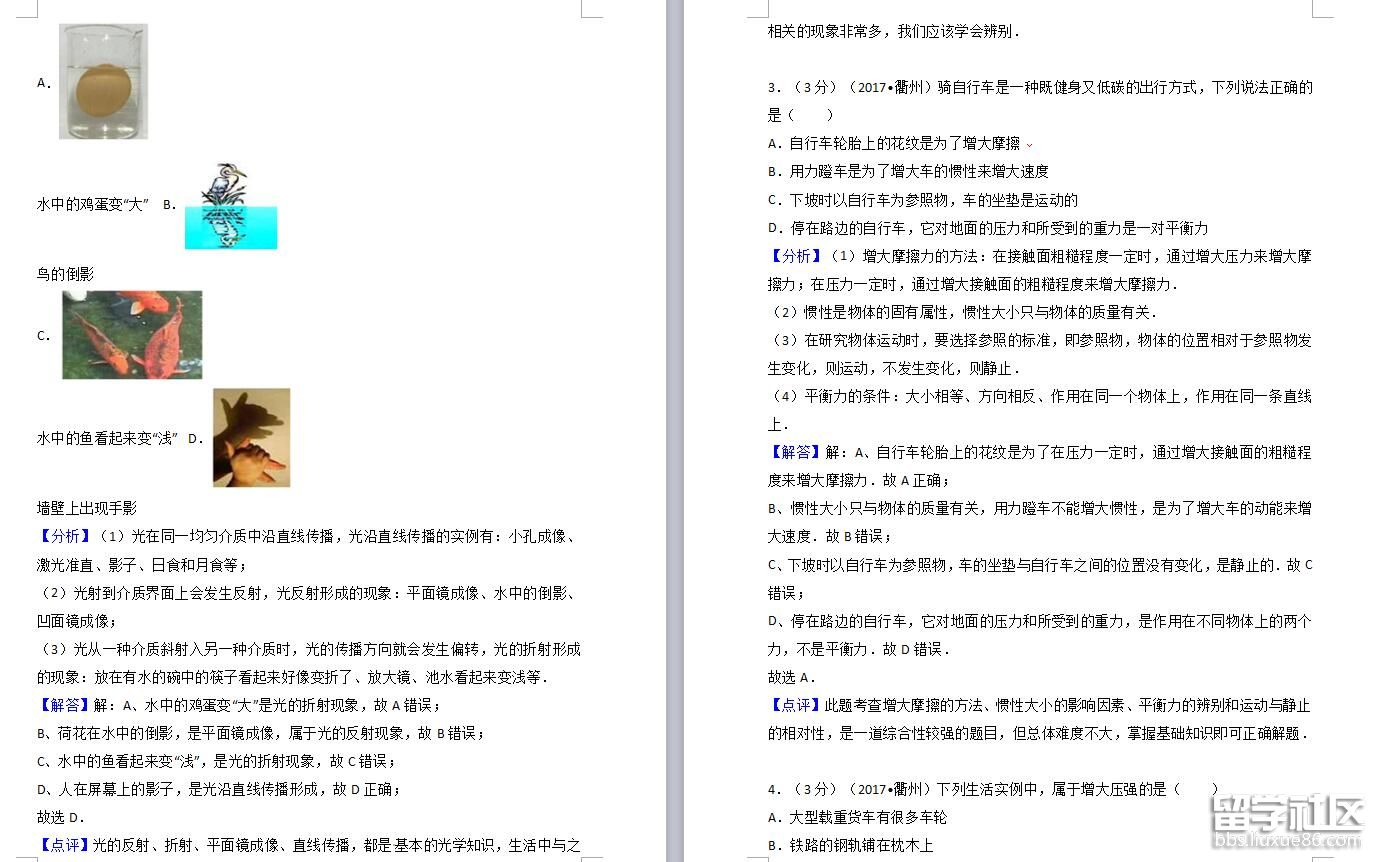
Task: Click the 【点评】 label on right page
Action: 796,705
